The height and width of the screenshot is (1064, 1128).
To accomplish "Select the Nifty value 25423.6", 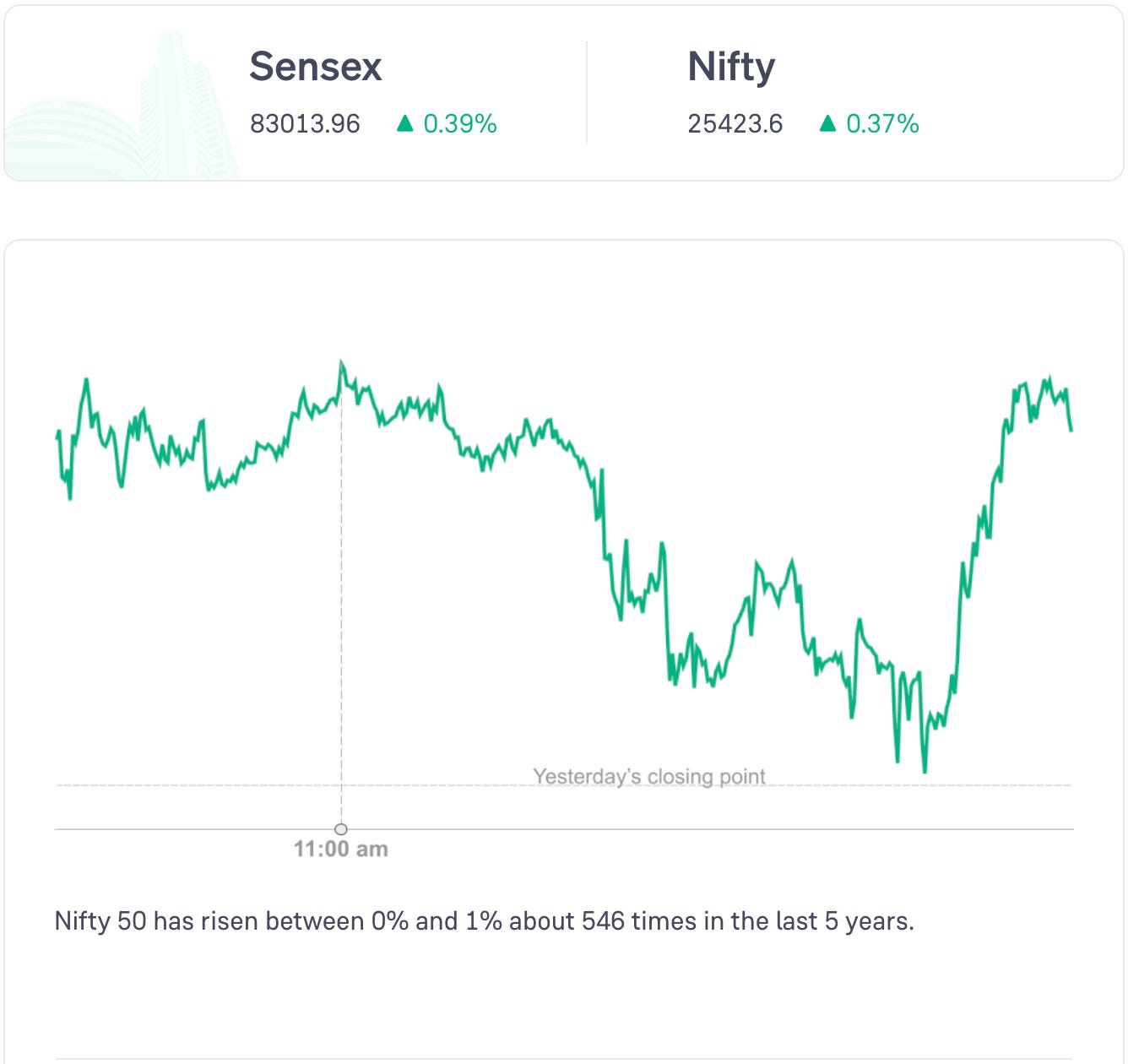I will tap(735, 124).
